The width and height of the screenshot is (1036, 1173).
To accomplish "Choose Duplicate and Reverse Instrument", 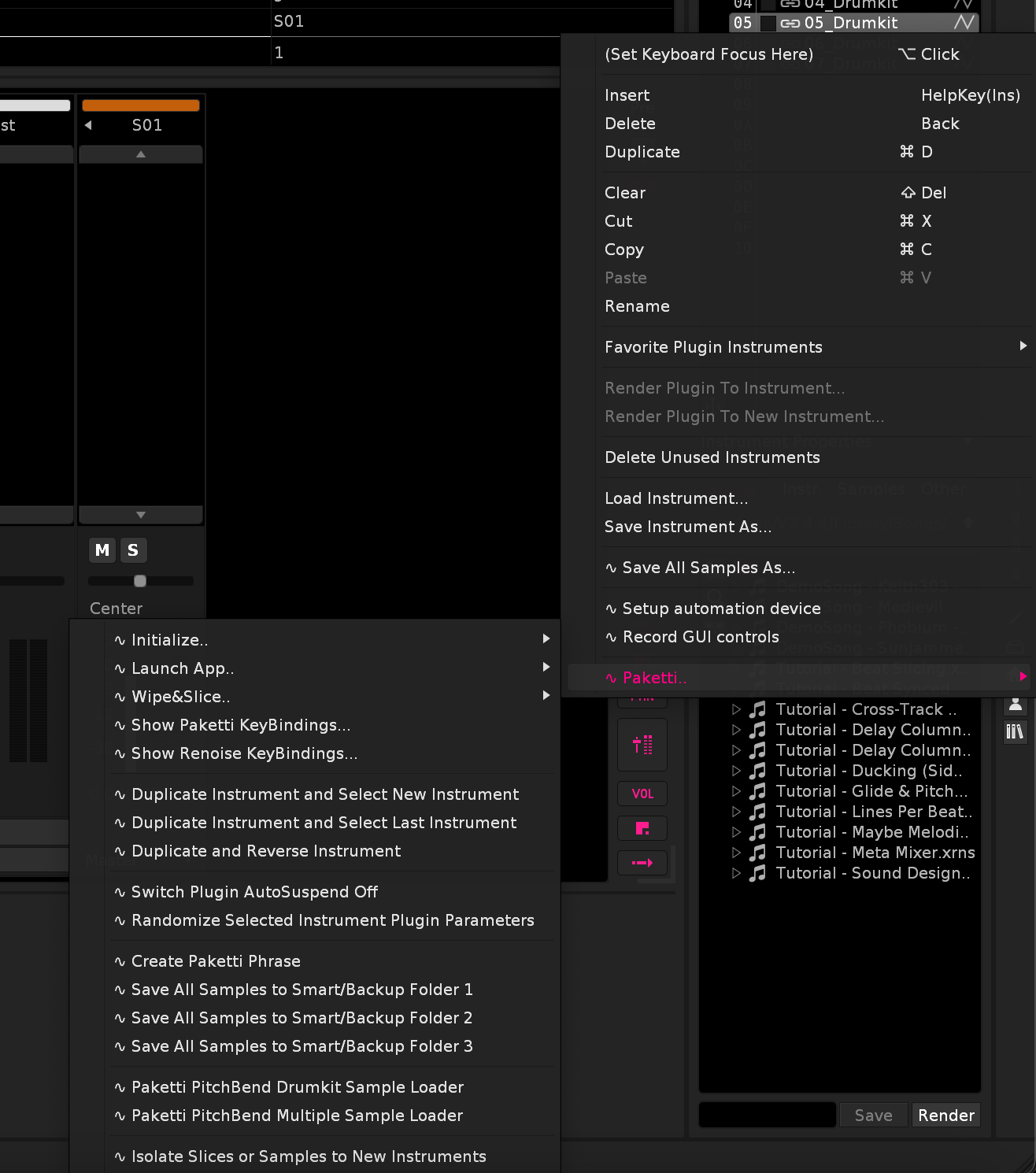I will pos(266,851).
